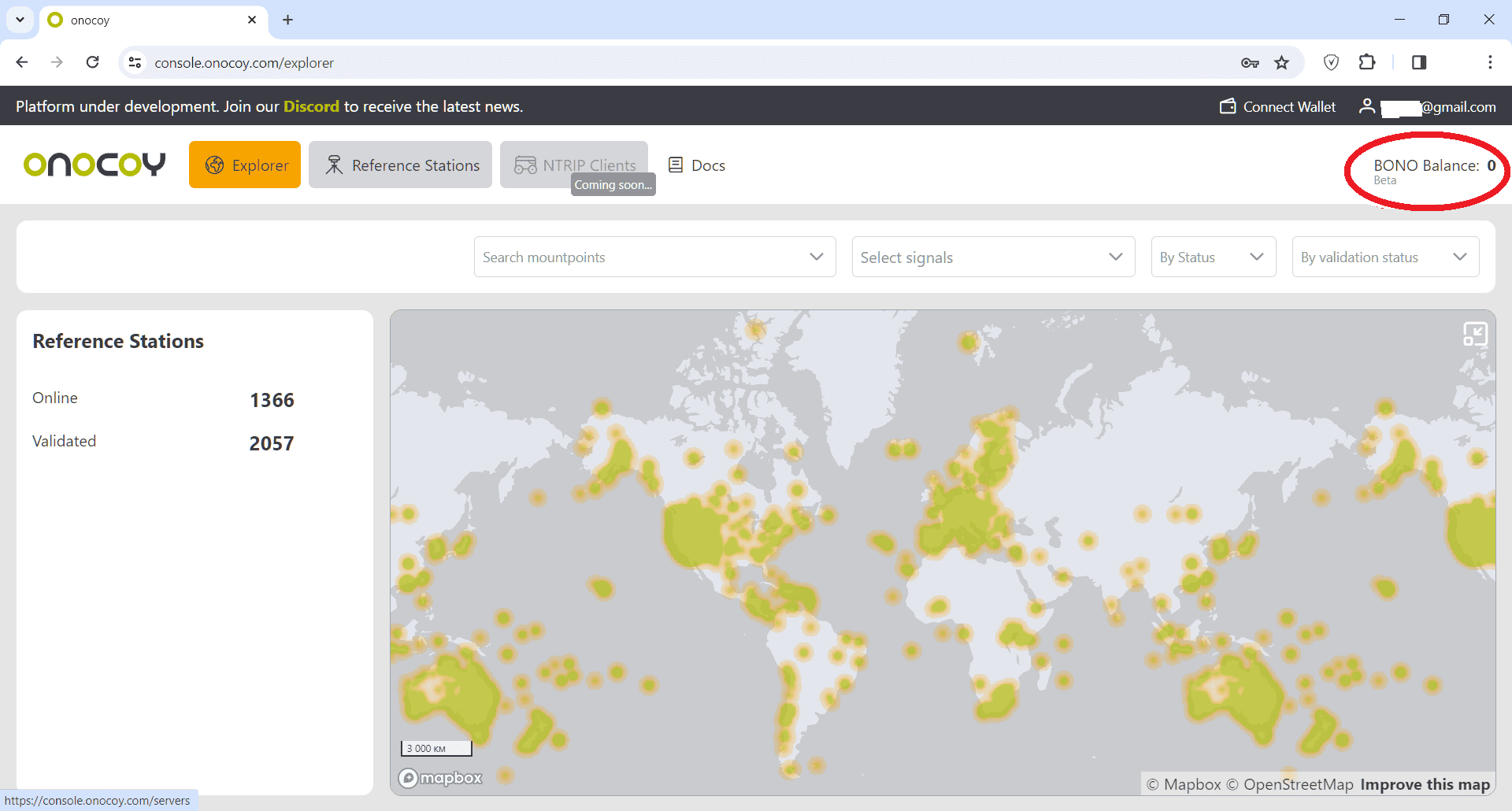The height and width of the screenshot is (811, 1512).
Task: Open the Mapbox attribution link
Action: point(1184,784)
